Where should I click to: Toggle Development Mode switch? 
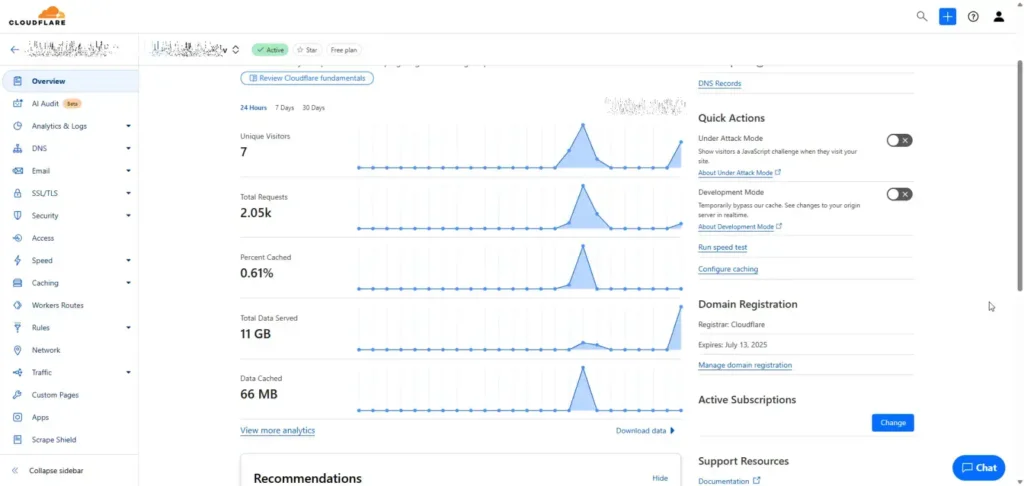tap(899, 194)
